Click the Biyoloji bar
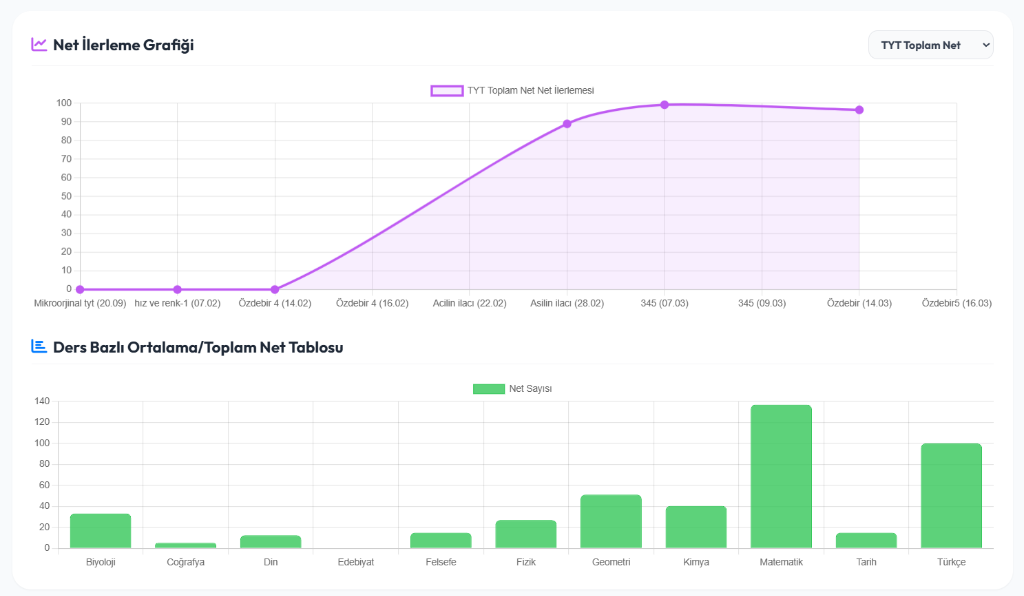Image resolution: width=1024 pixels, height=596 pixels. coord(100,531)
